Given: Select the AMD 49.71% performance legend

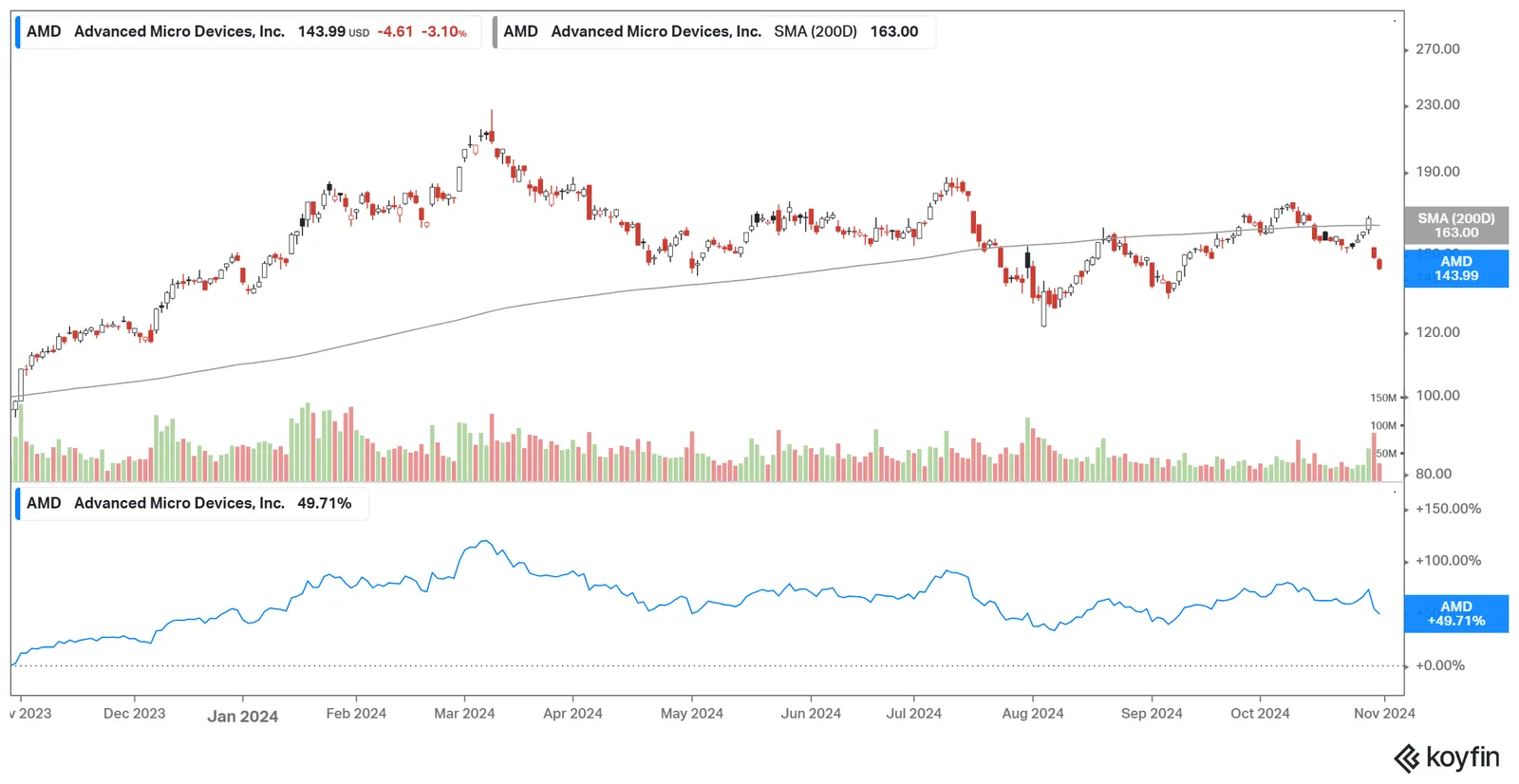Looking at the screenshot, I should pos(192,503).
